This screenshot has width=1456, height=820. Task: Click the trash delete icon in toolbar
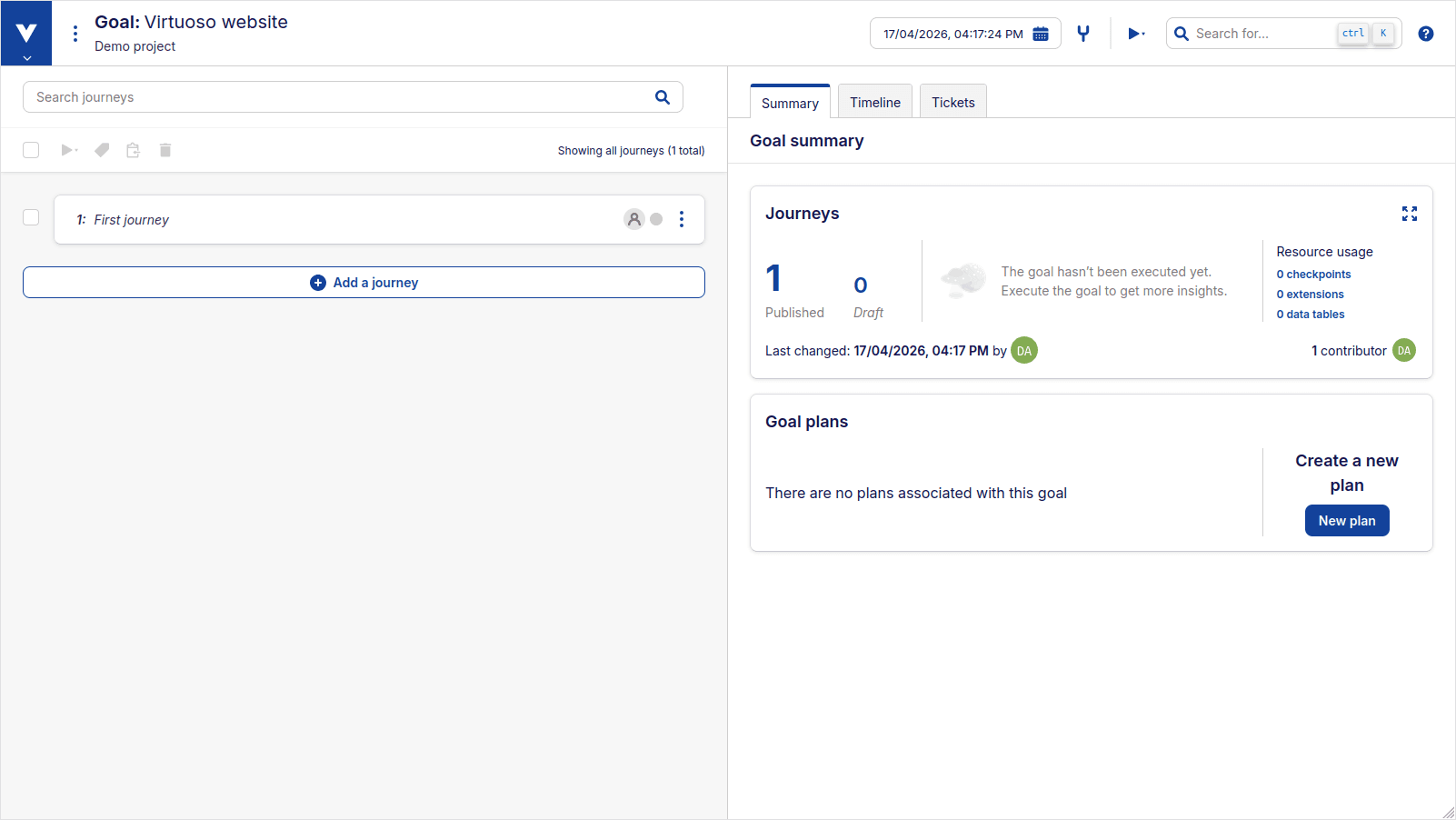[165, 150]
